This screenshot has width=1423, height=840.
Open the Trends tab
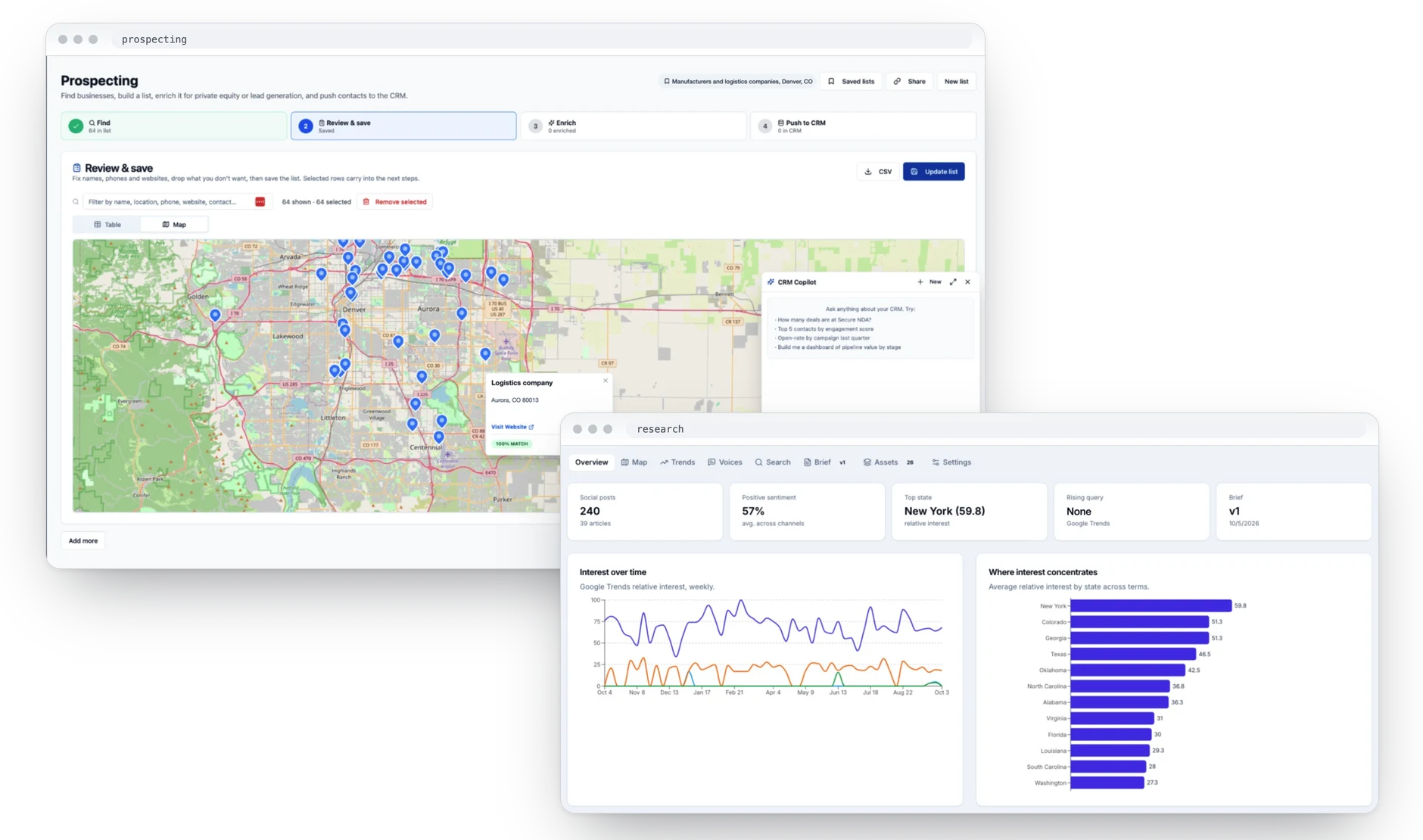[677, 462]
